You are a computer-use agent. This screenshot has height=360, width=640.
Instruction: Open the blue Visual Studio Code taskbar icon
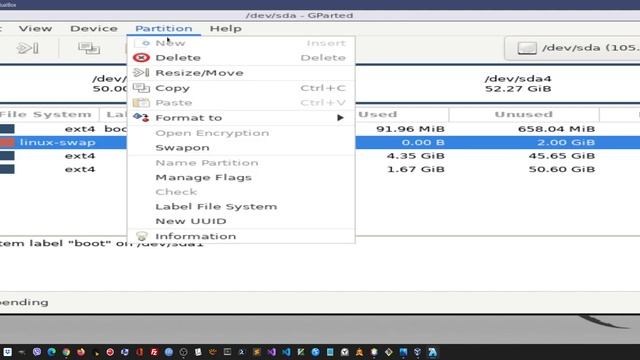pyautogui.click(x=286, y=352)
